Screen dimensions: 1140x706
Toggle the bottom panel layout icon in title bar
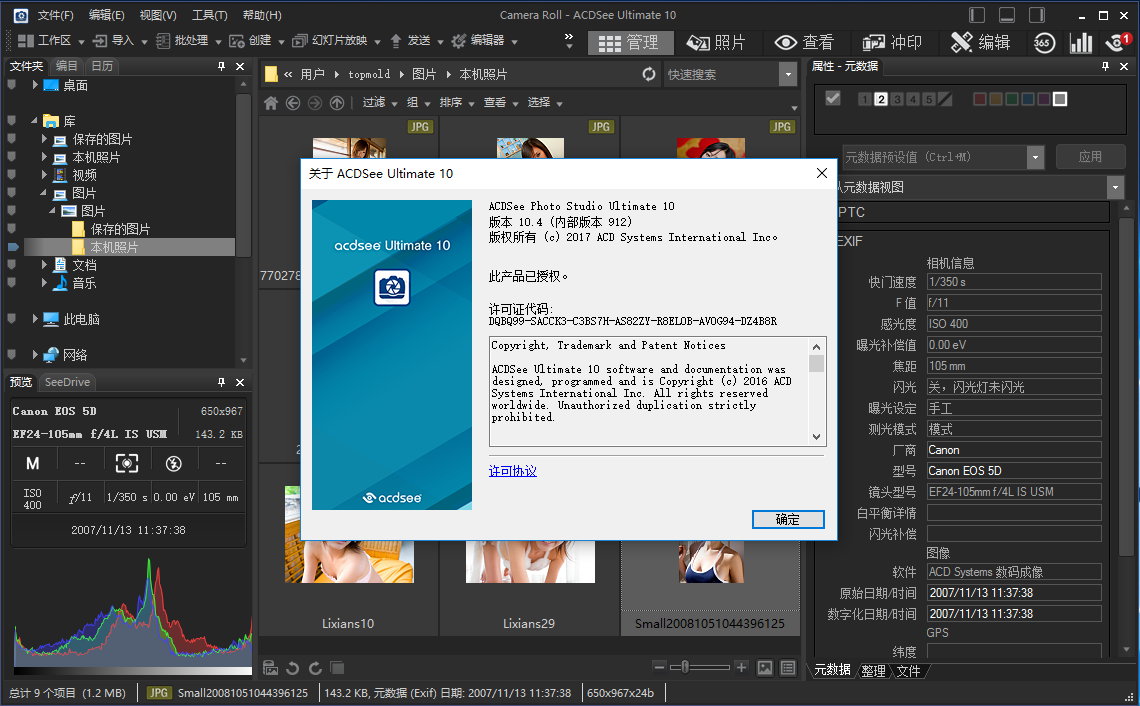coord(1007,15)
